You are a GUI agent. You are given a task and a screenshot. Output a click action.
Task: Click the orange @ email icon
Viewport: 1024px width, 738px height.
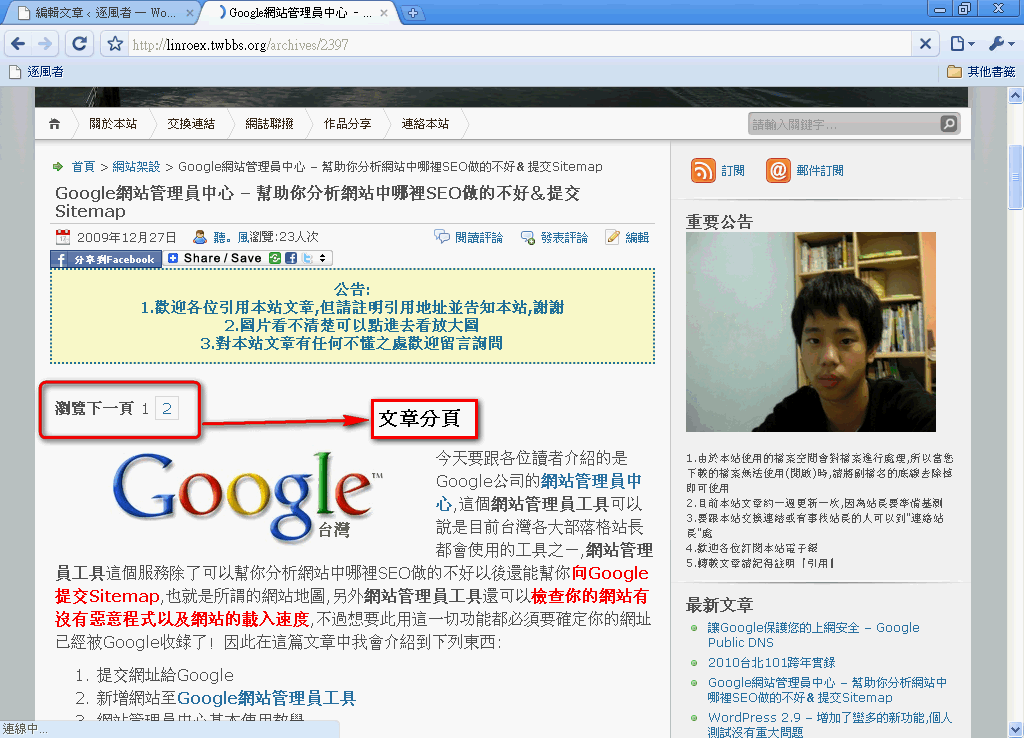point(778,170)
